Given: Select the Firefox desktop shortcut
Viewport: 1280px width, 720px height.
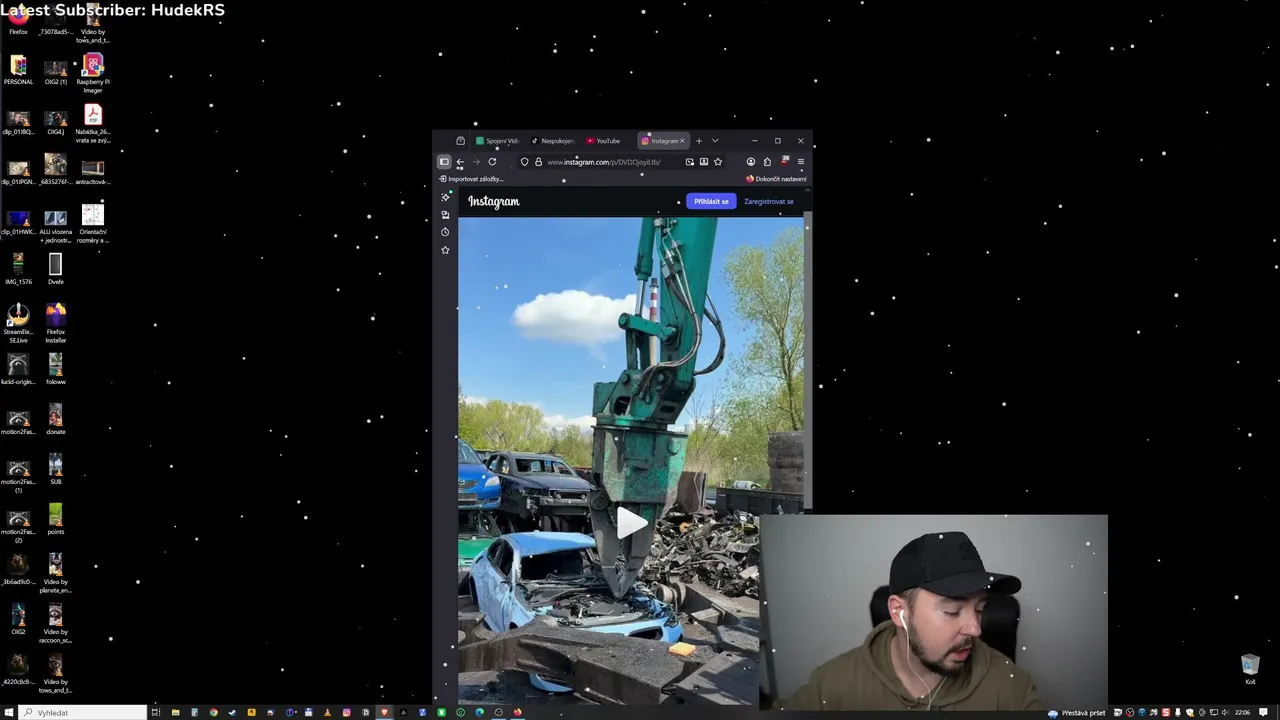Looking at the screenshot, I should [18, 22].
